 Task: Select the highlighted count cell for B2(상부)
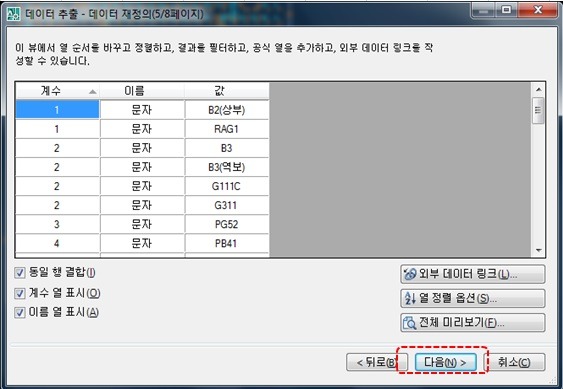click(x=57, y=110)
